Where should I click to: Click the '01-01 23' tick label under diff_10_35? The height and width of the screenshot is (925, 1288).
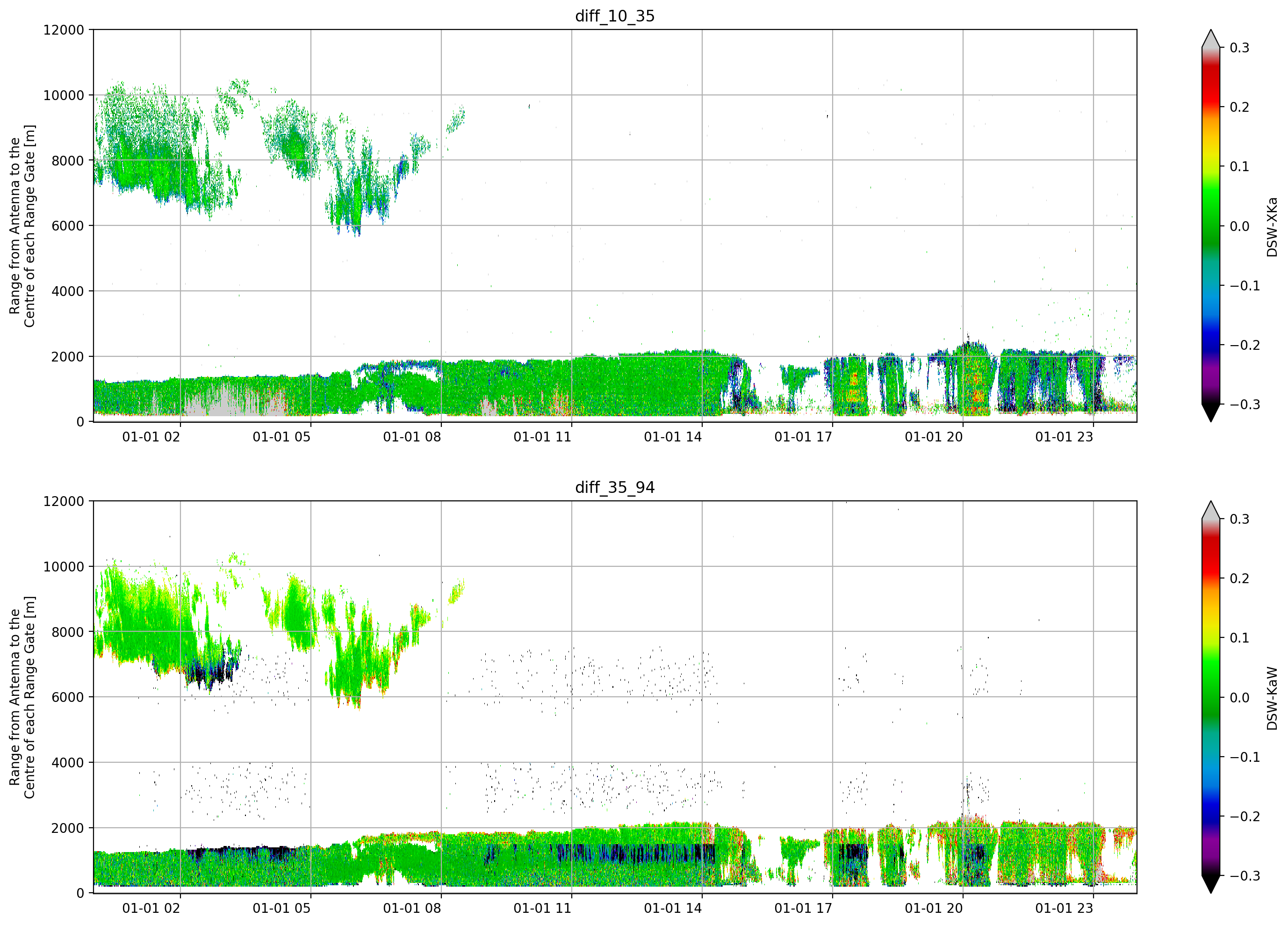(1064, 437)
